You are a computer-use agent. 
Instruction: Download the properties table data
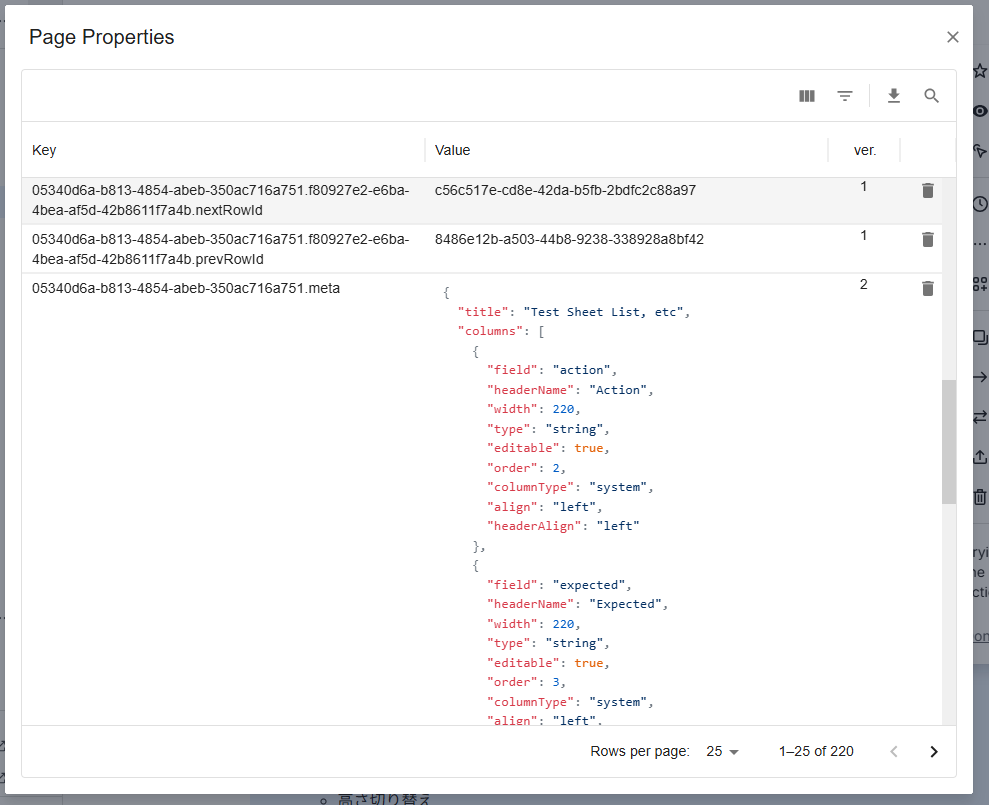[x=894, y=96]
